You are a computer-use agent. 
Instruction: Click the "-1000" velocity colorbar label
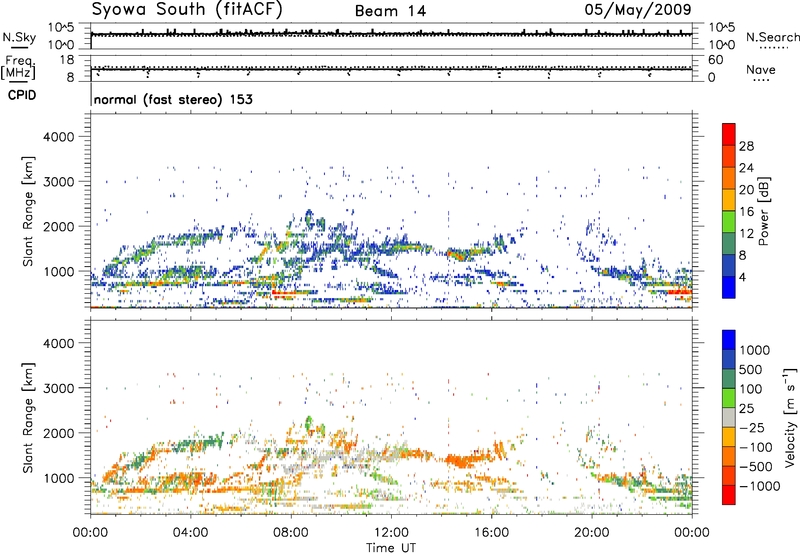point(760,486)
